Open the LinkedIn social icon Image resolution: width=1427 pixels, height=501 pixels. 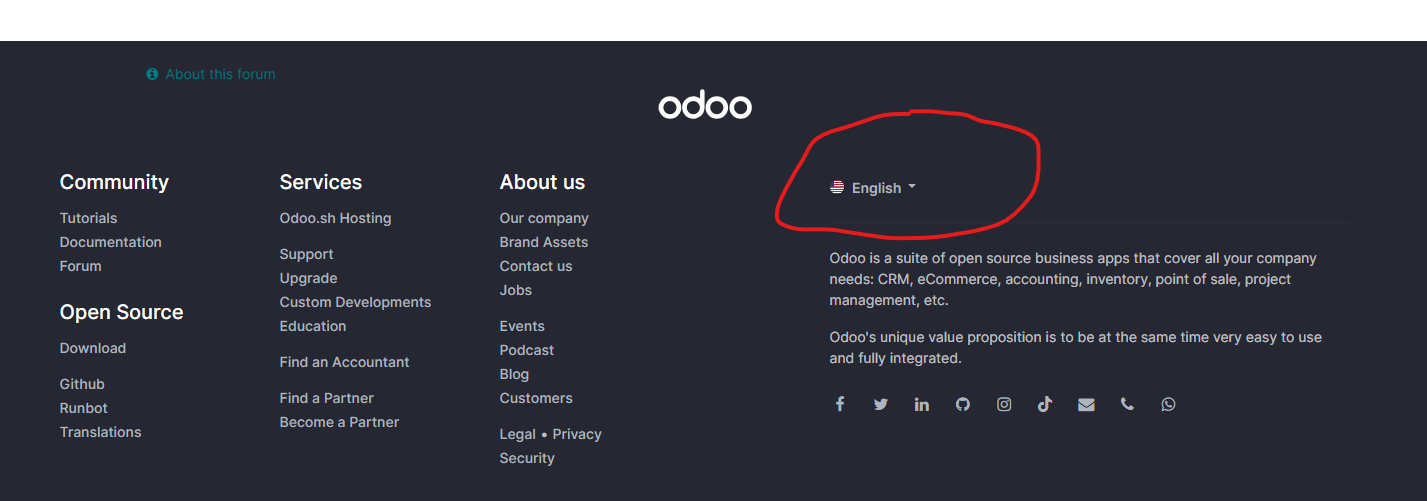(x=922, y=404)
